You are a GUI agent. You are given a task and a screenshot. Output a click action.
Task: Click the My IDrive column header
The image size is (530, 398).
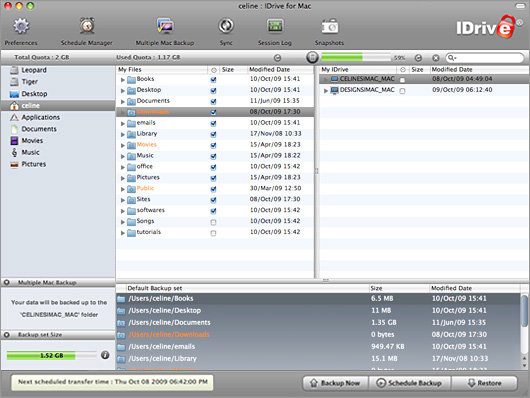pos(358,69)
